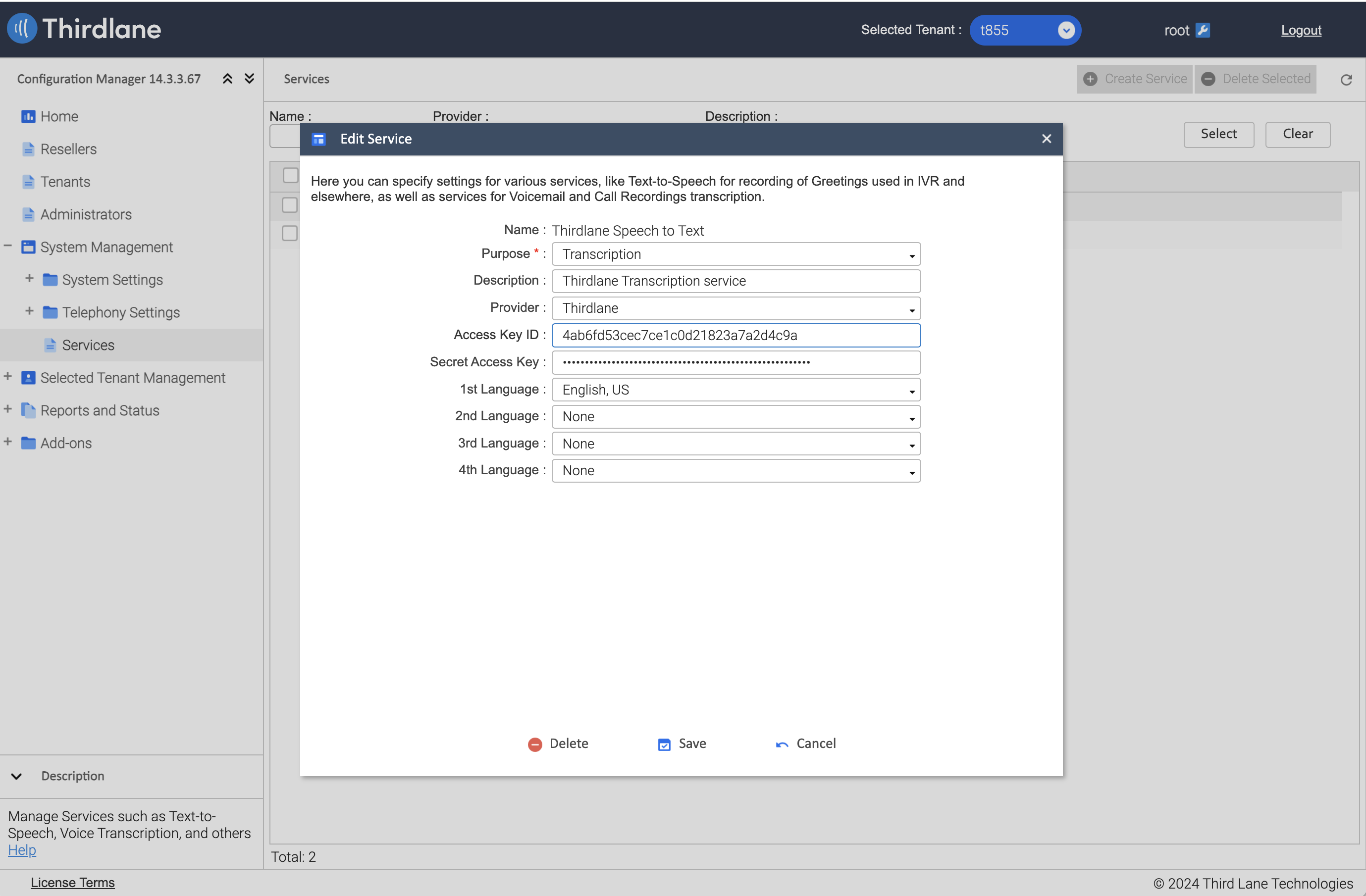Collapse the System Management tree node
This screenshot has width=1366, height=896.
click(x=7, y=247)
